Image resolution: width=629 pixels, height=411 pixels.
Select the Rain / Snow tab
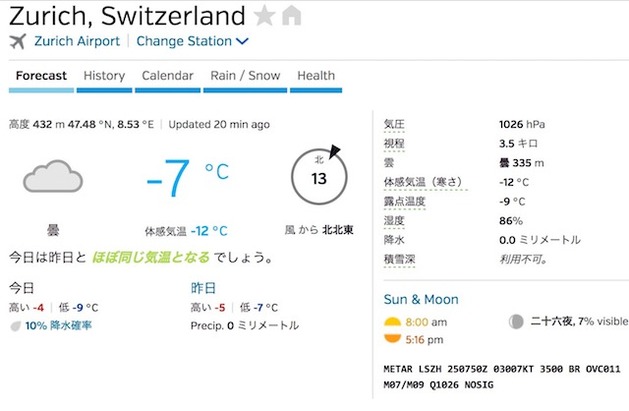tap(245, 75)
